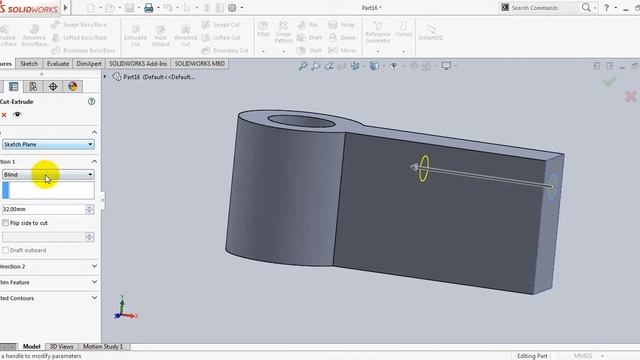Collapse the From section chevron
This screenshot has height=360, width=640.
tap(94, 132)
